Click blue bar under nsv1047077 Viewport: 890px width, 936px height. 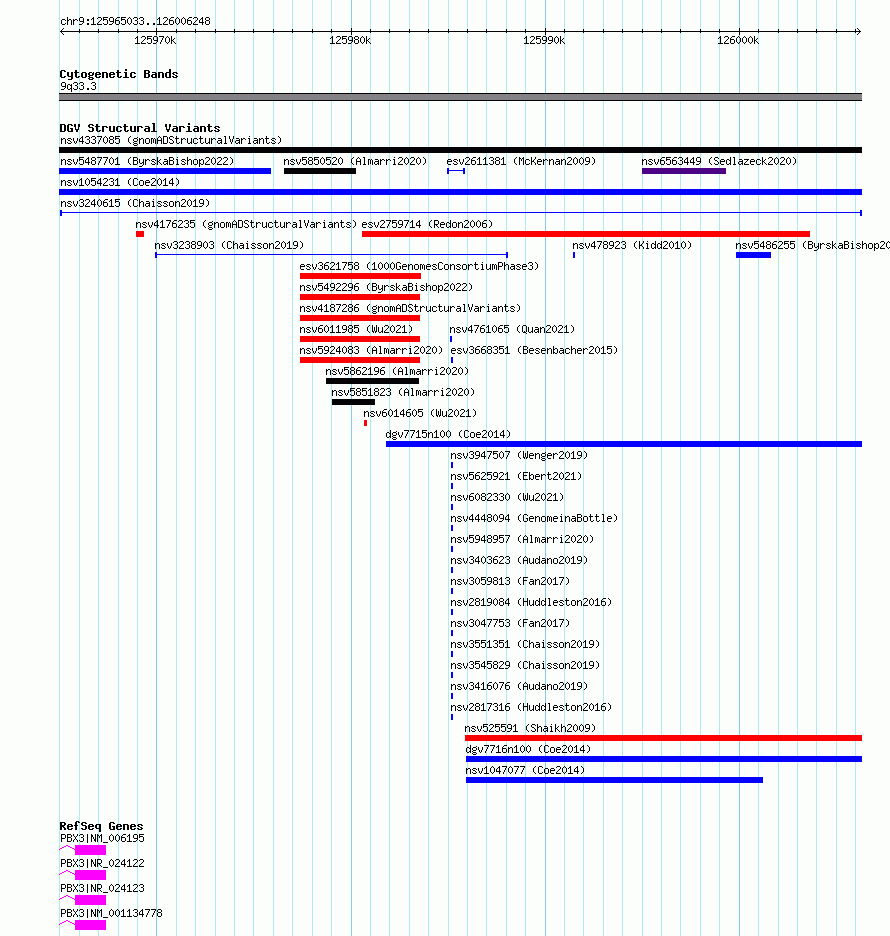[x=614, y=780]
